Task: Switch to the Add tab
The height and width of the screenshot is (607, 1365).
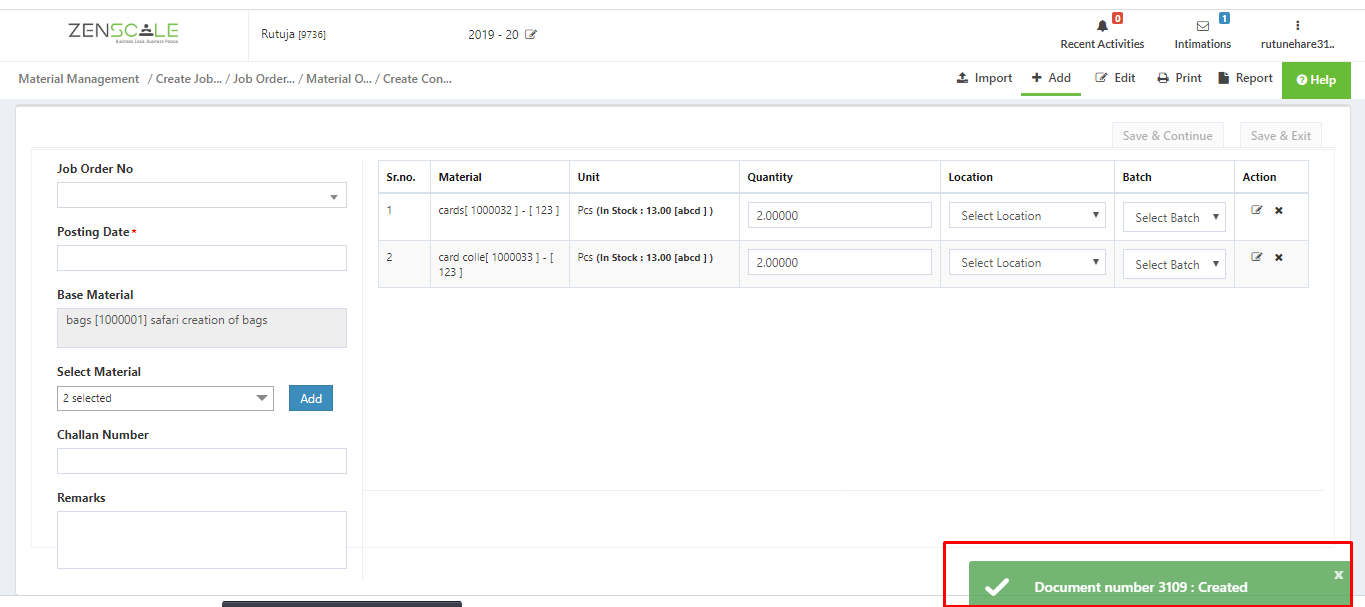Action: tap(1051, 78)
